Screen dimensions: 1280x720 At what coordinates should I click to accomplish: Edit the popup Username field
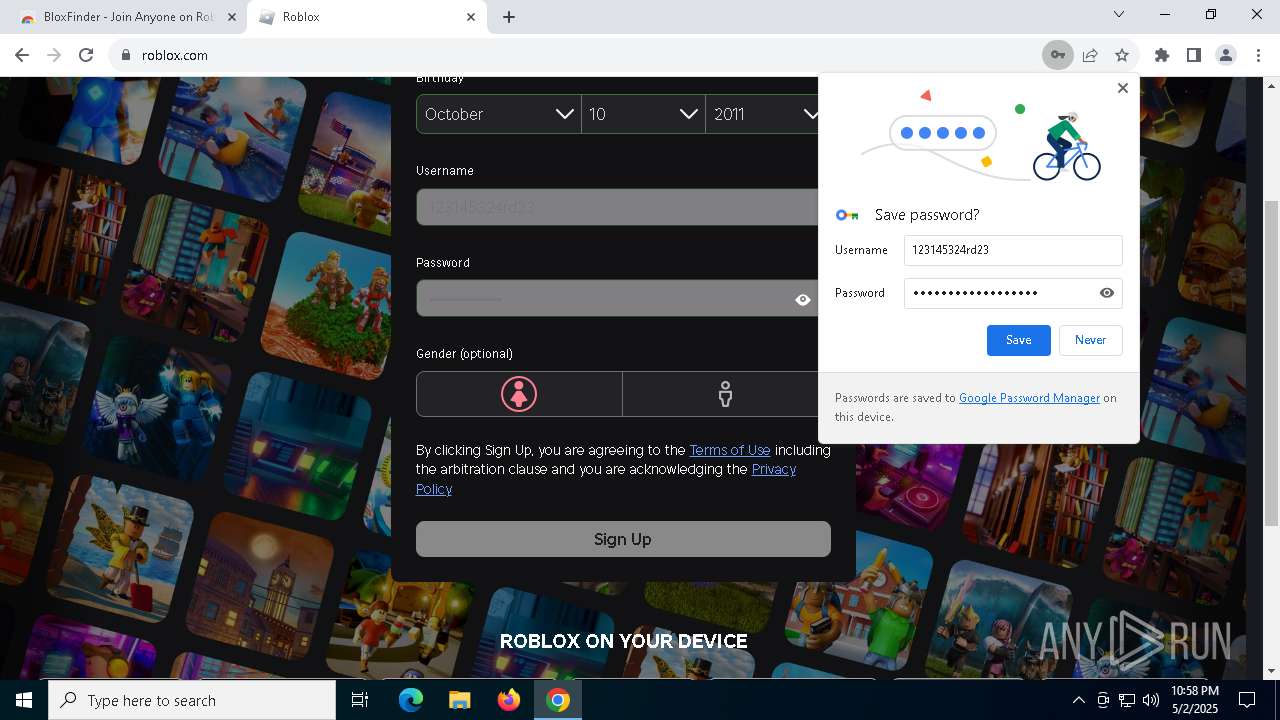(1013, 250)
